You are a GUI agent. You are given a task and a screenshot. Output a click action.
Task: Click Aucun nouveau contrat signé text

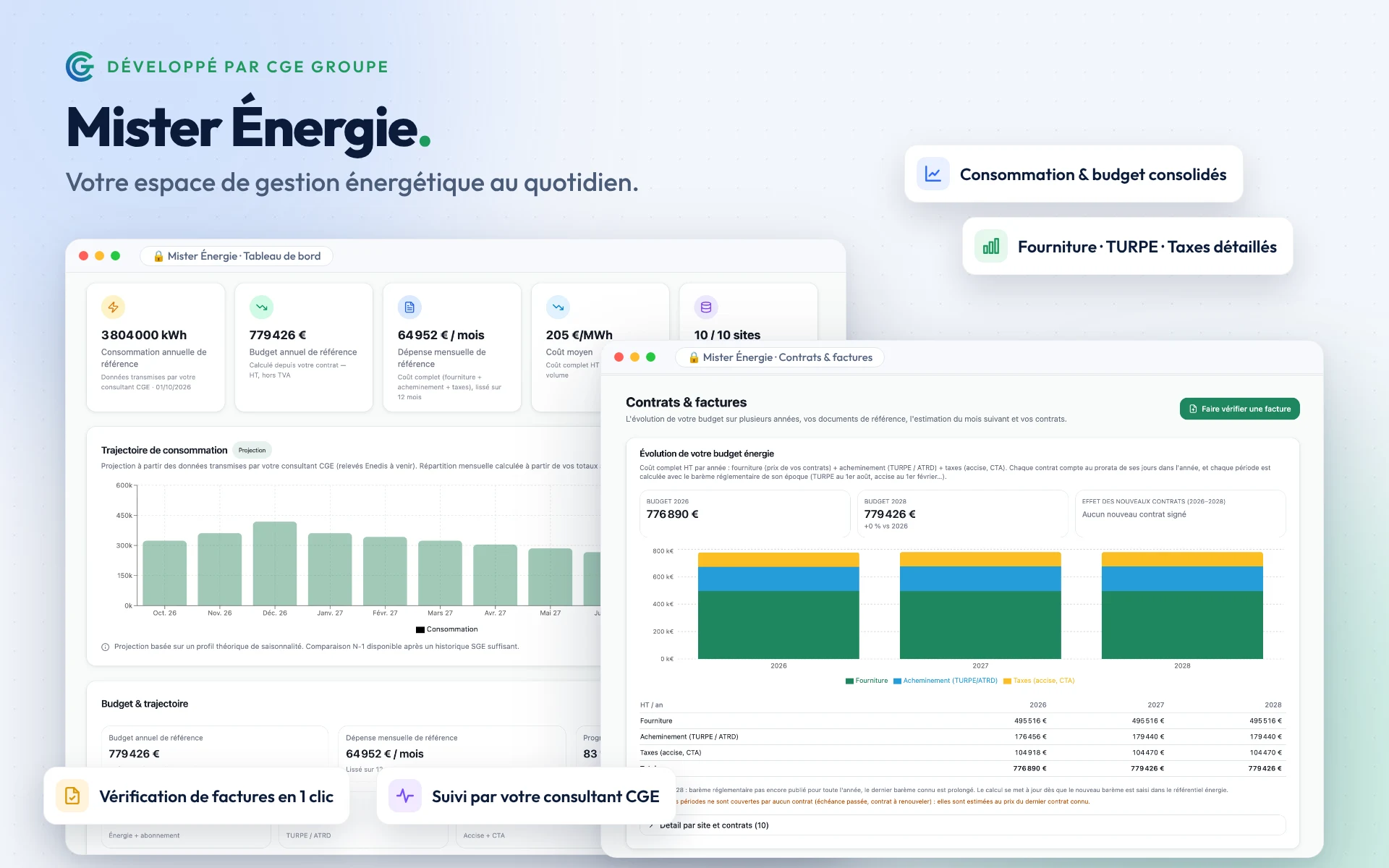(x=1134, y=514)
